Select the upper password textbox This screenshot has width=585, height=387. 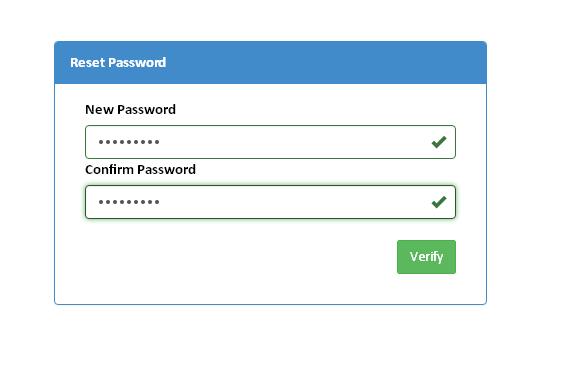(270, 142)
